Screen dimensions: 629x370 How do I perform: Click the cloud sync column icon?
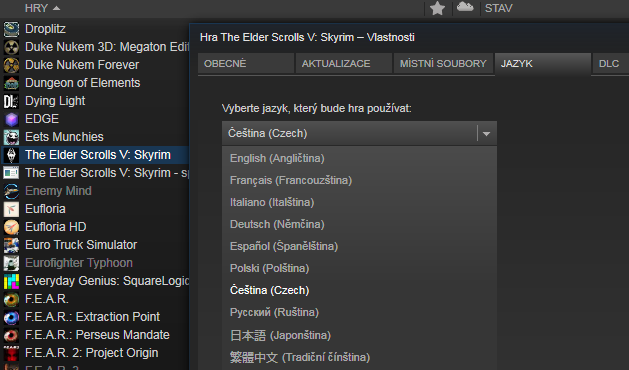pos(465,7)
